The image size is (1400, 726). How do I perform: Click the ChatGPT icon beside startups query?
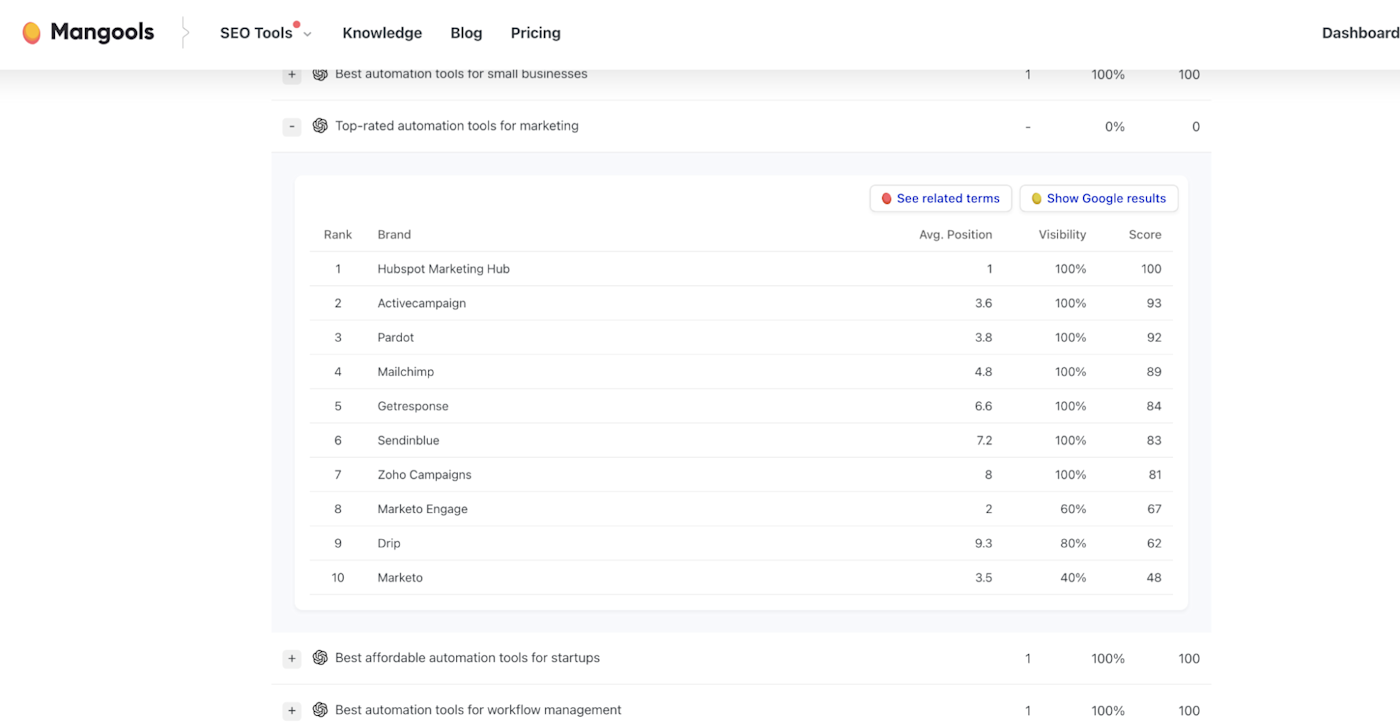pyautogui.click(x=320, y=658)
